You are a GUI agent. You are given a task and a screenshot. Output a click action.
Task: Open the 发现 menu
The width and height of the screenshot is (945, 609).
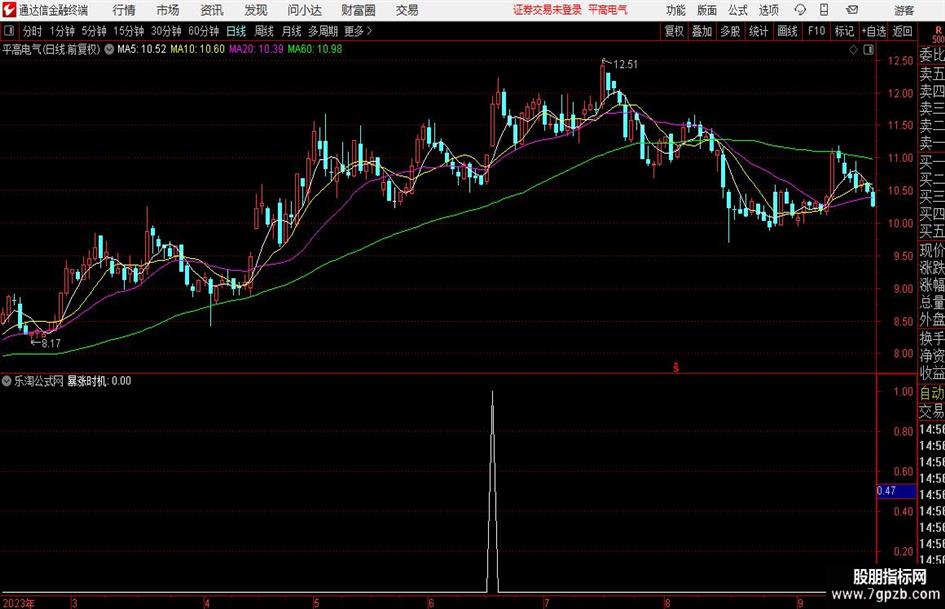(x=256, y=10)
